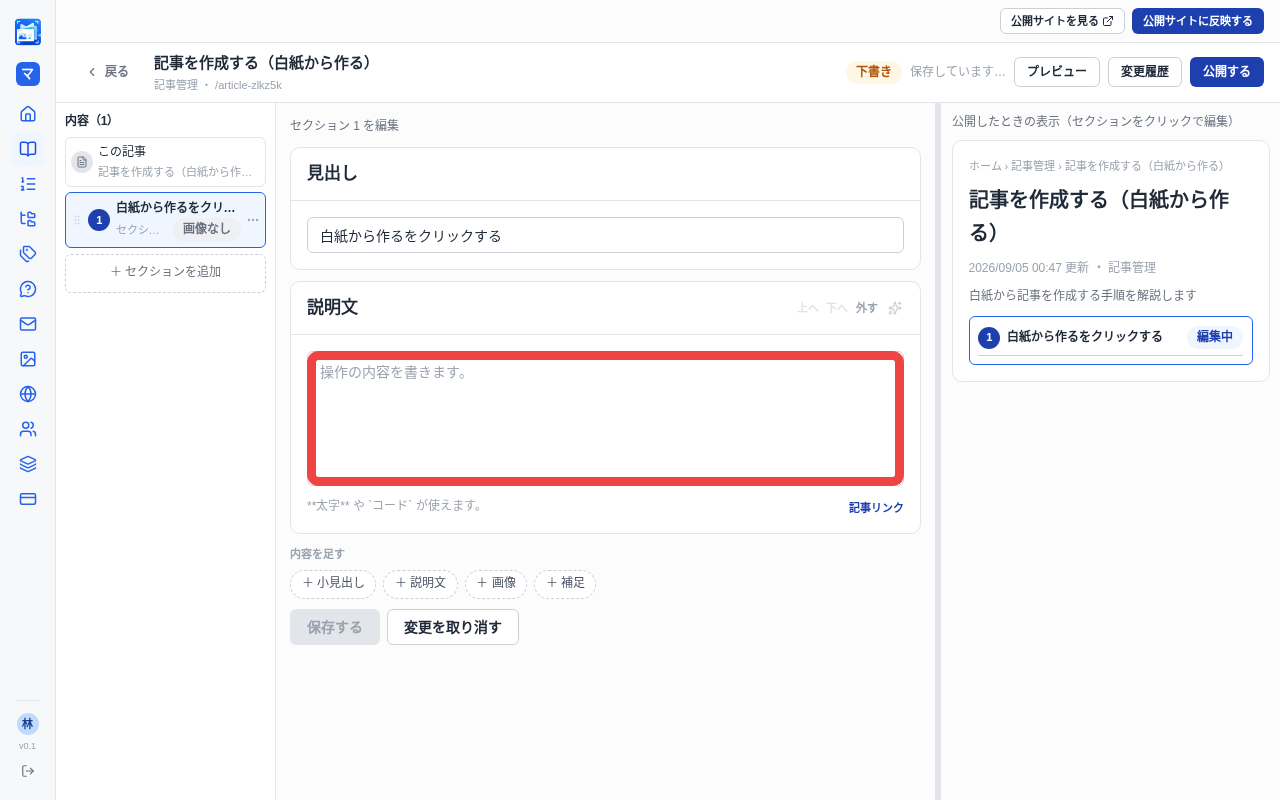
Task: Open the プレビュー preview
Action: coord(1057,72)
